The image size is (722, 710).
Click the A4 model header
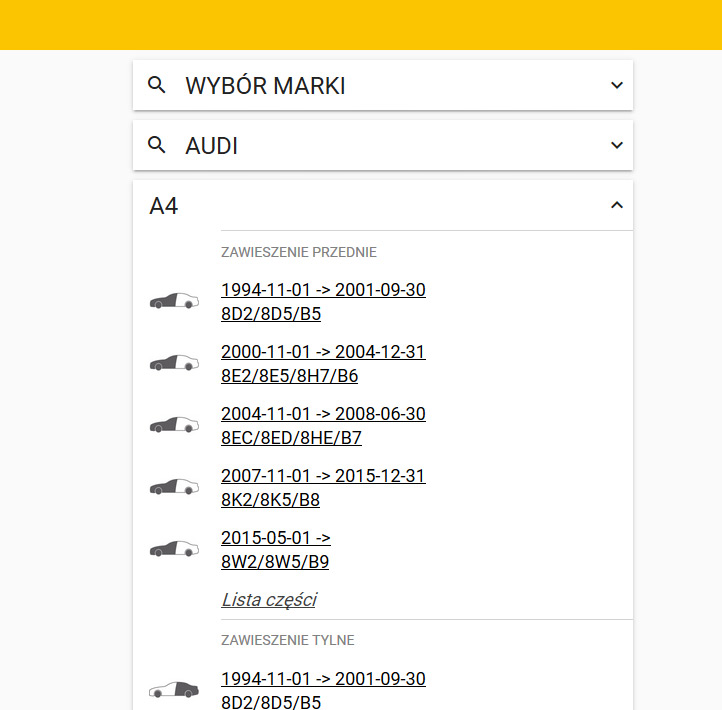[x=164, y=206]
